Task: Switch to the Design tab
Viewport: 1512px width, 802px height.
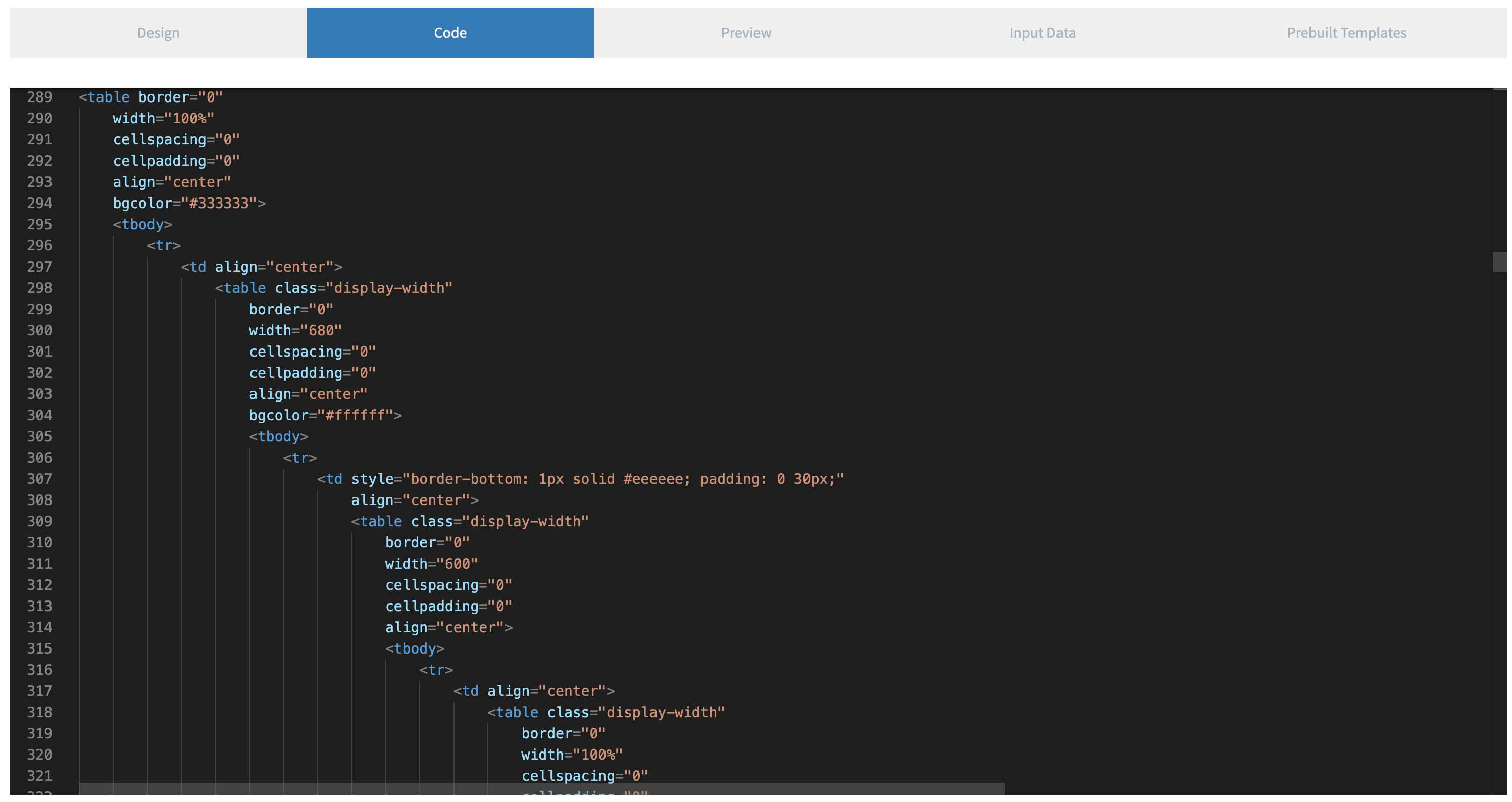Action: [159, 33]
